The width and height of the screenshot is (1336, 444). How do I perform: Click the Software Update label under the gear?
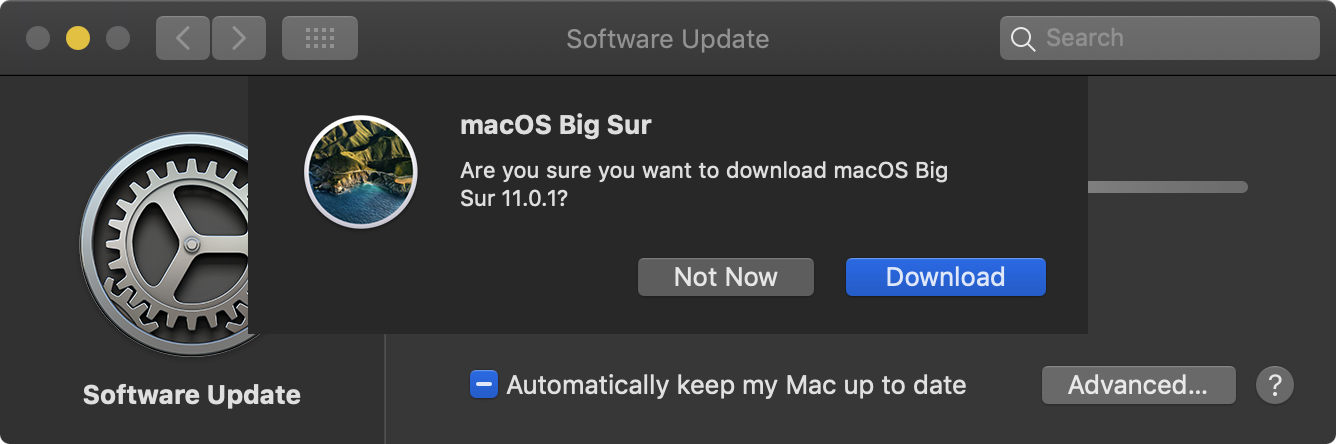[191, 395]
